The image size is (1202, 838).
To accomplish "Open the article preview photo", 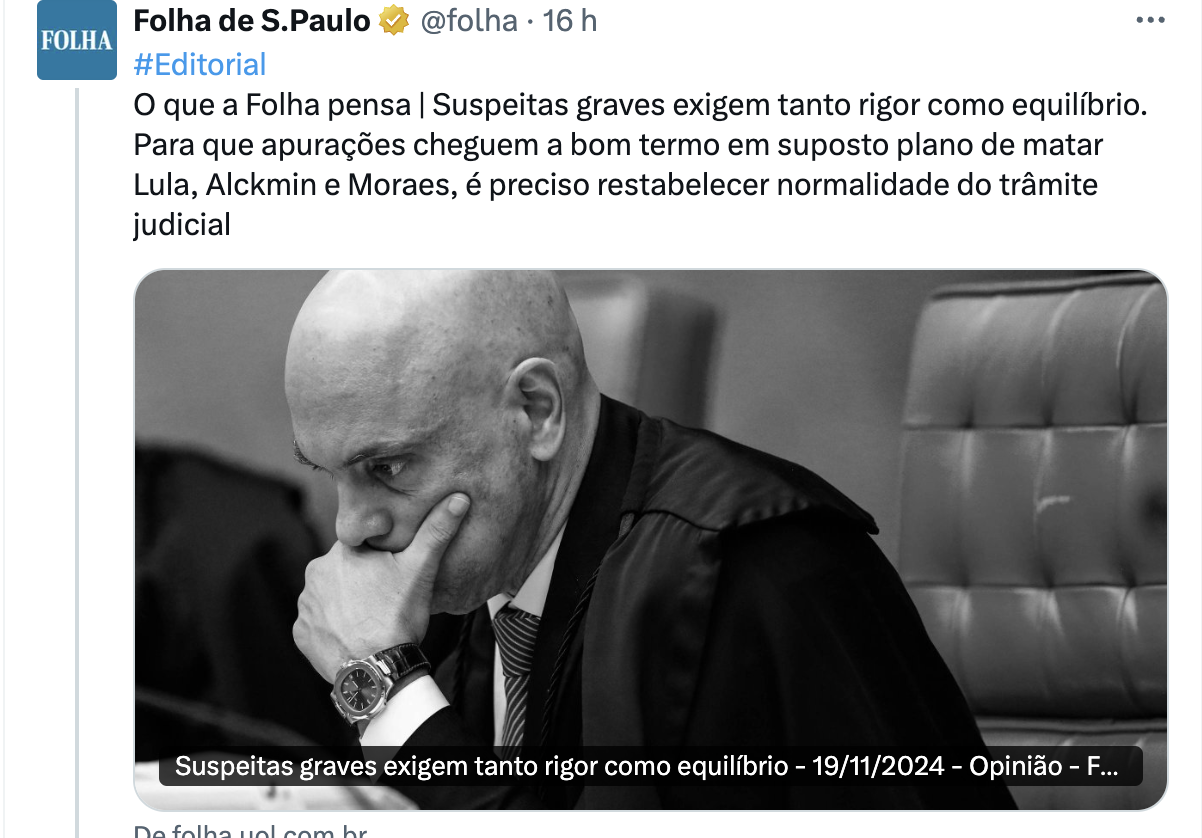I will coord(651,539).
